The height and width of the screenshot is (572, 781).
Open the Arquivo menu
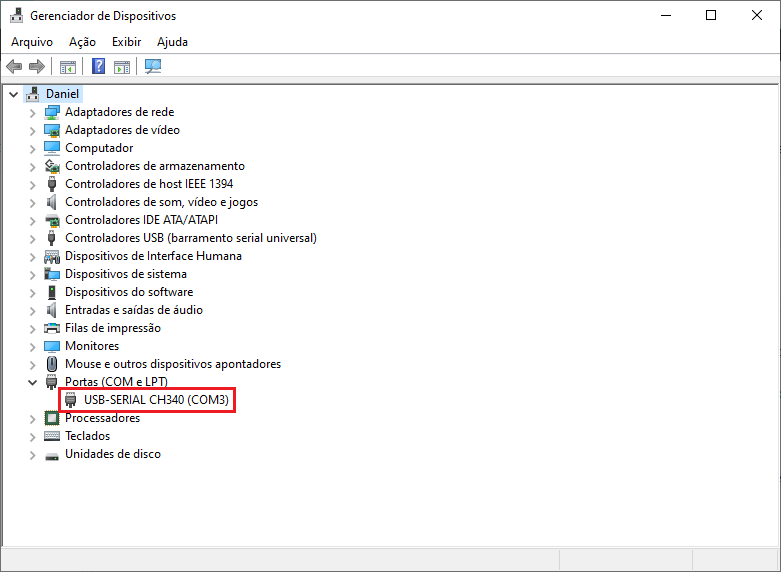[32, 42]
